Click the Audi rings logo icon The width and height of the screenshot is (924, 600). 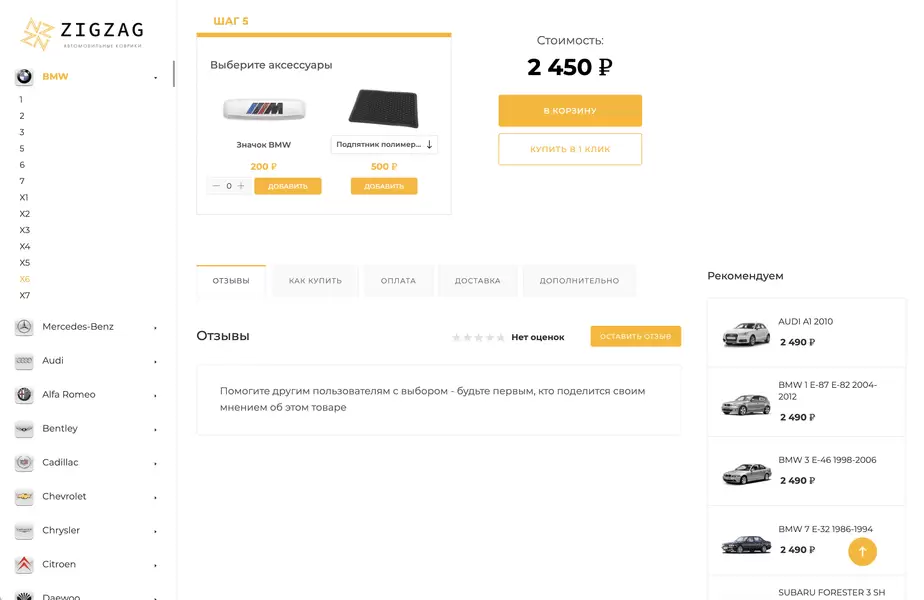24,361
